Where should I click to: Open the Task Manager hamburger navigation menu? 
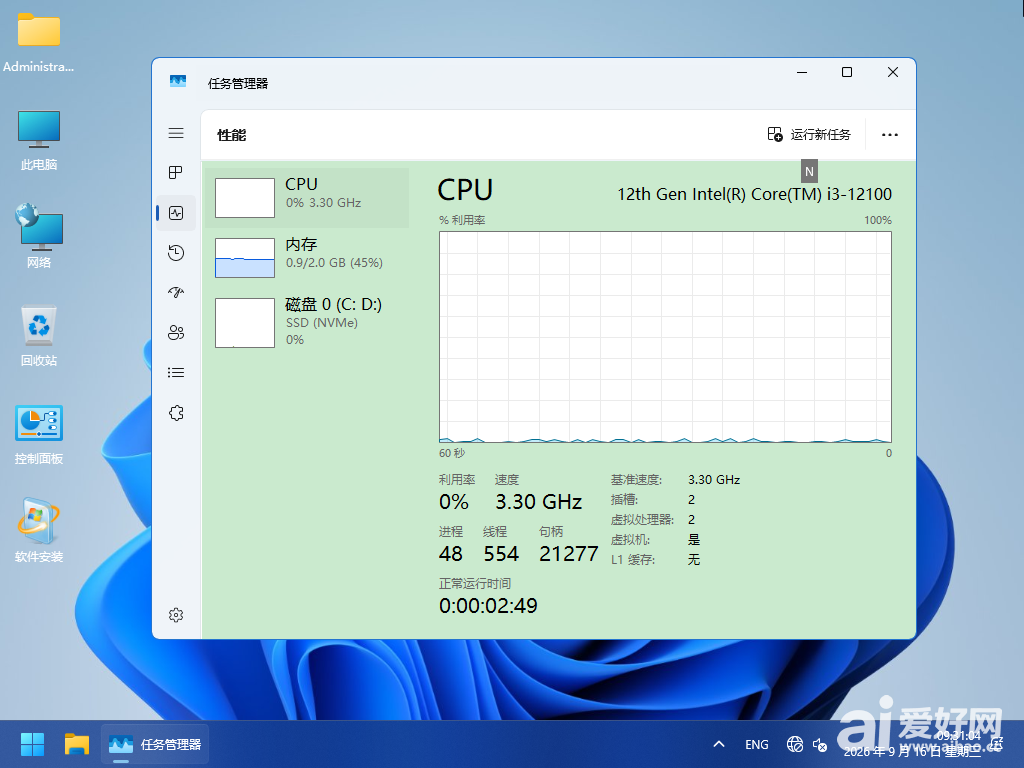[176, 133]
